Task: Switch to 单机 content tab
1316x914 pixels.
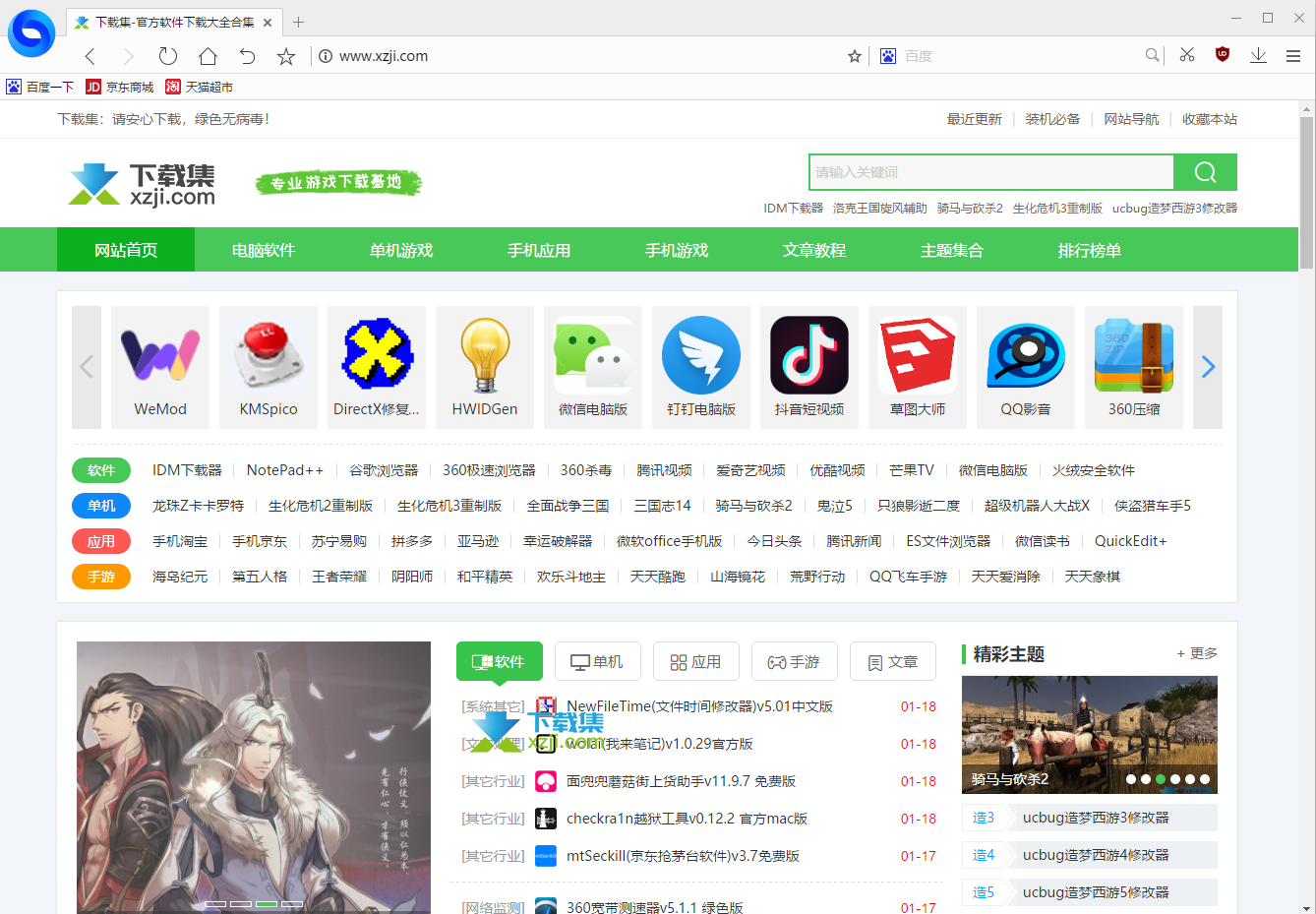Action: (598, 661)
